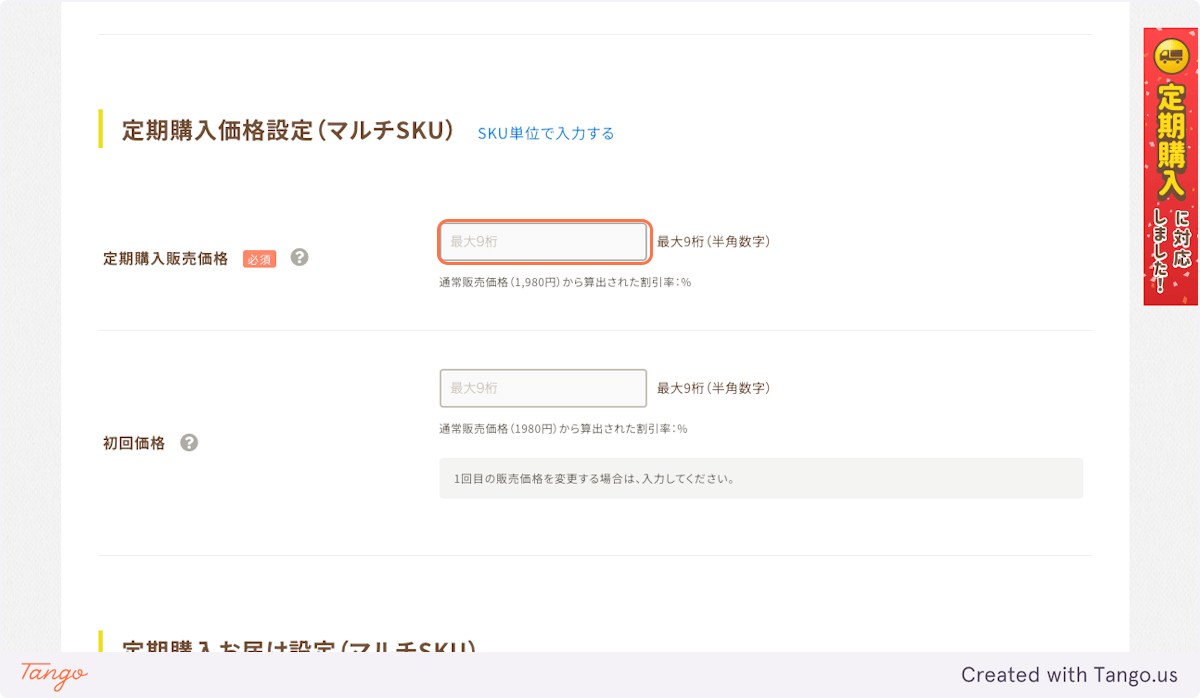Screen dimensions: 1200x698
Task: Click the 定期購入販売価格 price input field
Action: 544,242
